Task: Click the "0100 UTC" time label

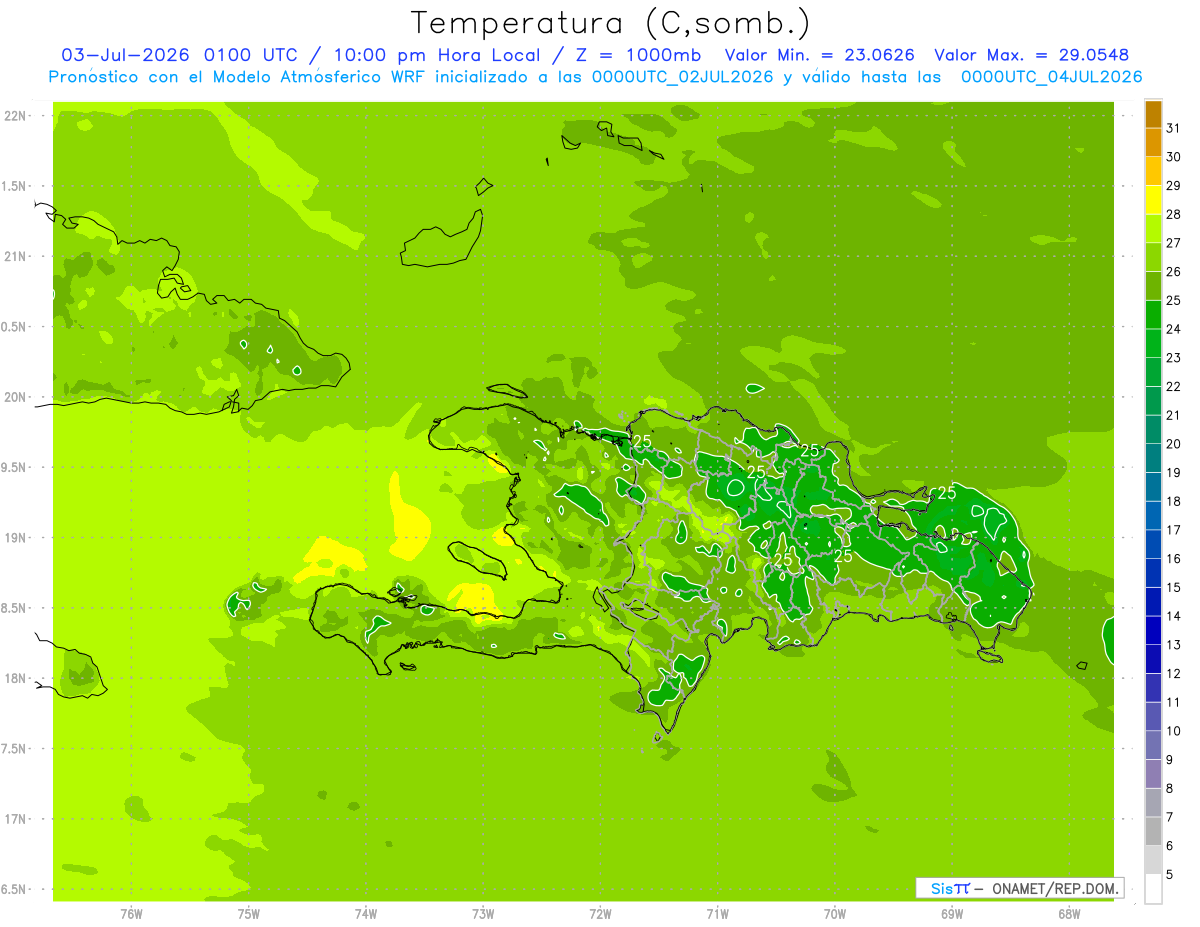Action: click(250, 55)
